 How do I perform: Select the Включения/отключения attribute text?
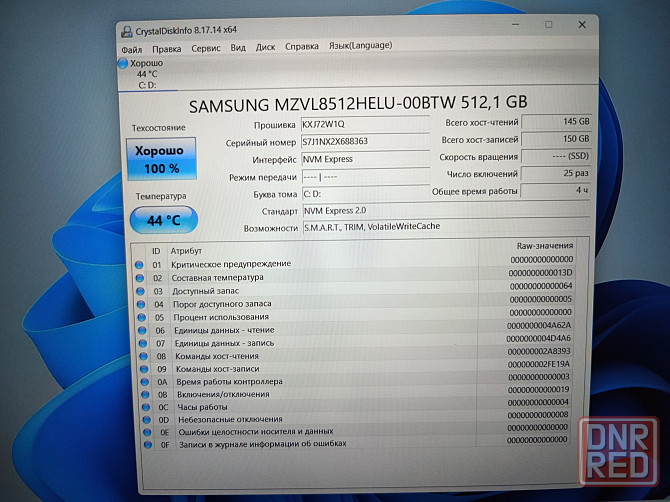point(223,394)
